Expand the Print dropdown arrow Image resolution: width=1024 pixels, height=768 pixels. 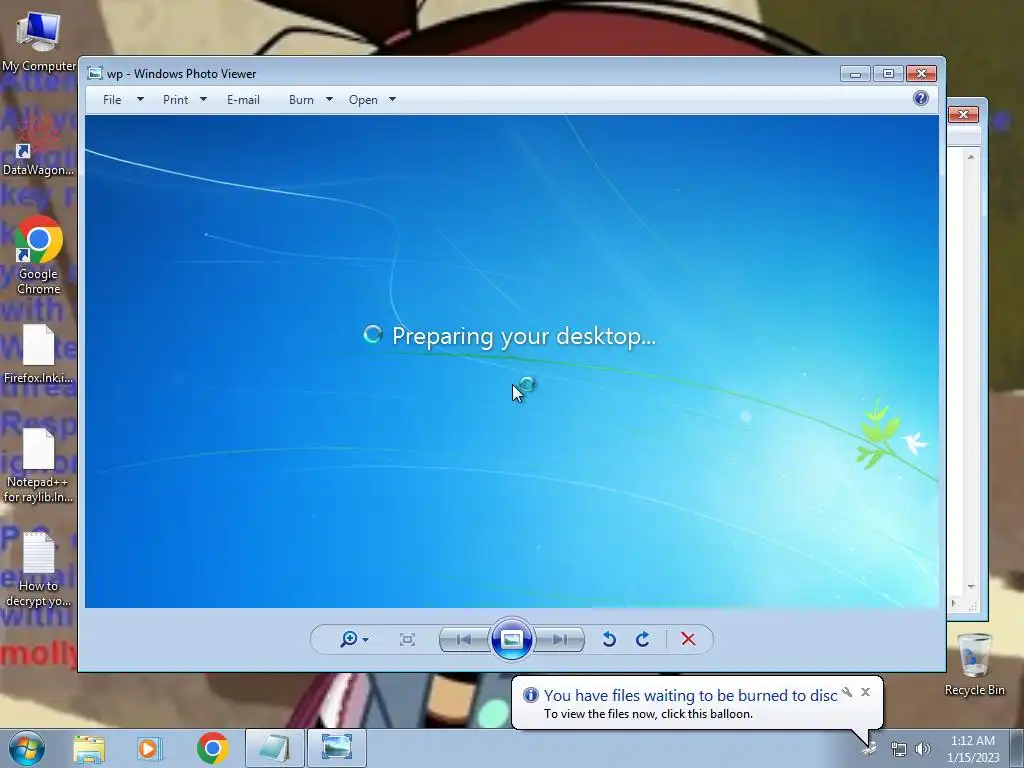point(203,99)
